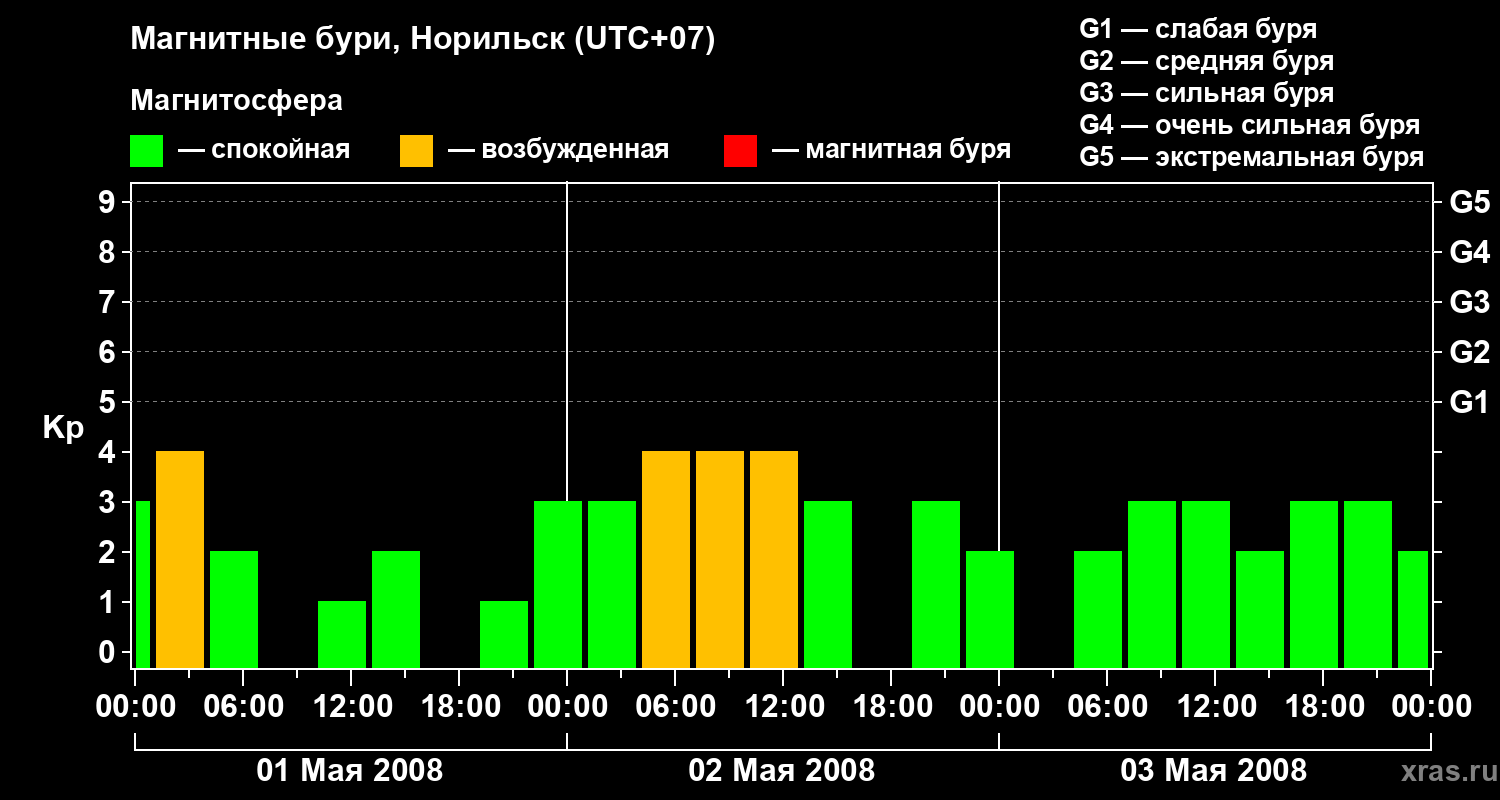Image resolution: width=1500 pixels, height=800 pixels.
Task: Pick the Kp 1 bar before 12:00 on 01 May
Action: click(x=342, y=634)
